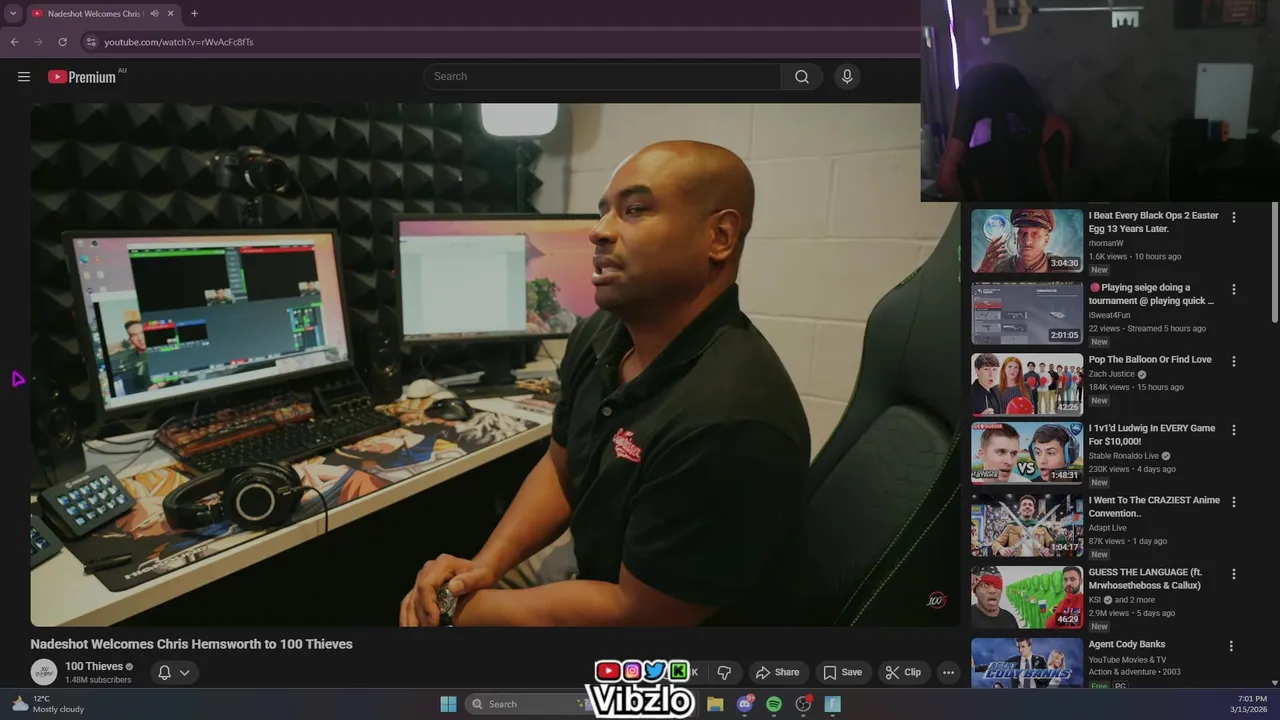This screenshot has height=720, width=1280.
Task: Open the 'GUESS THE LANGUAGE' video thumbnail
Action: [1027, 597]
